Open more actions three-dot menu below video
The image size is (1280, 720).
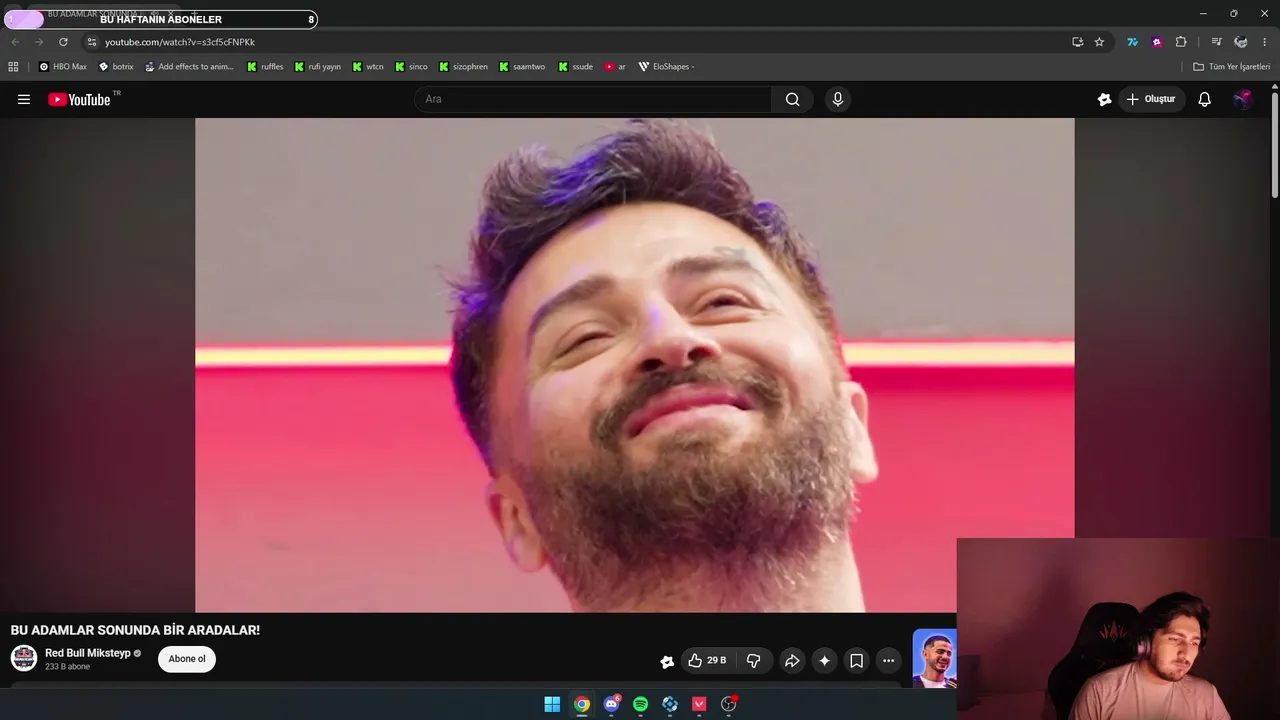(888, 661)
